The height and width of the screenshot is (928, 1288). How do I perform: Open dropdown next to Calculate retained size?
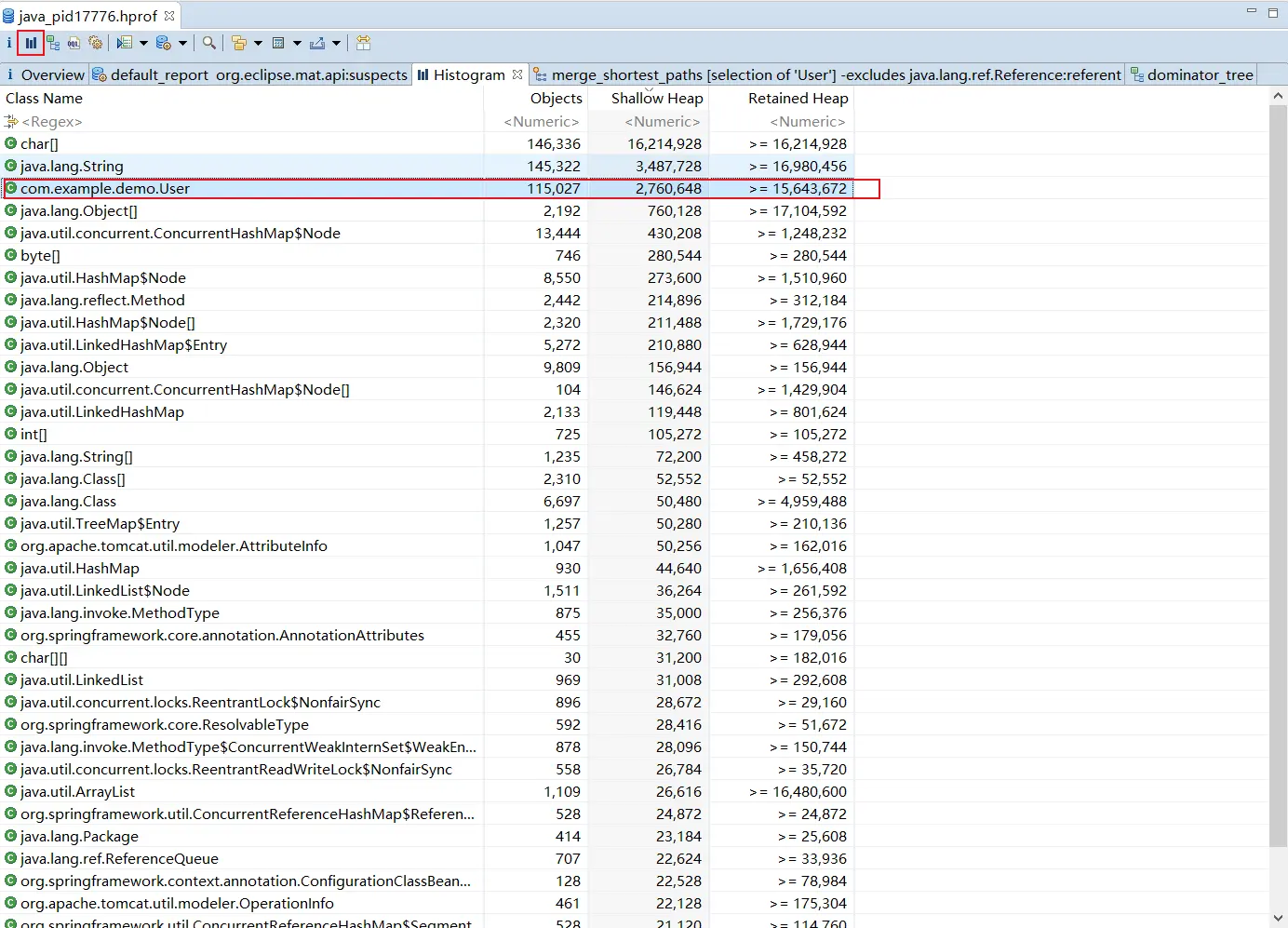297,43
